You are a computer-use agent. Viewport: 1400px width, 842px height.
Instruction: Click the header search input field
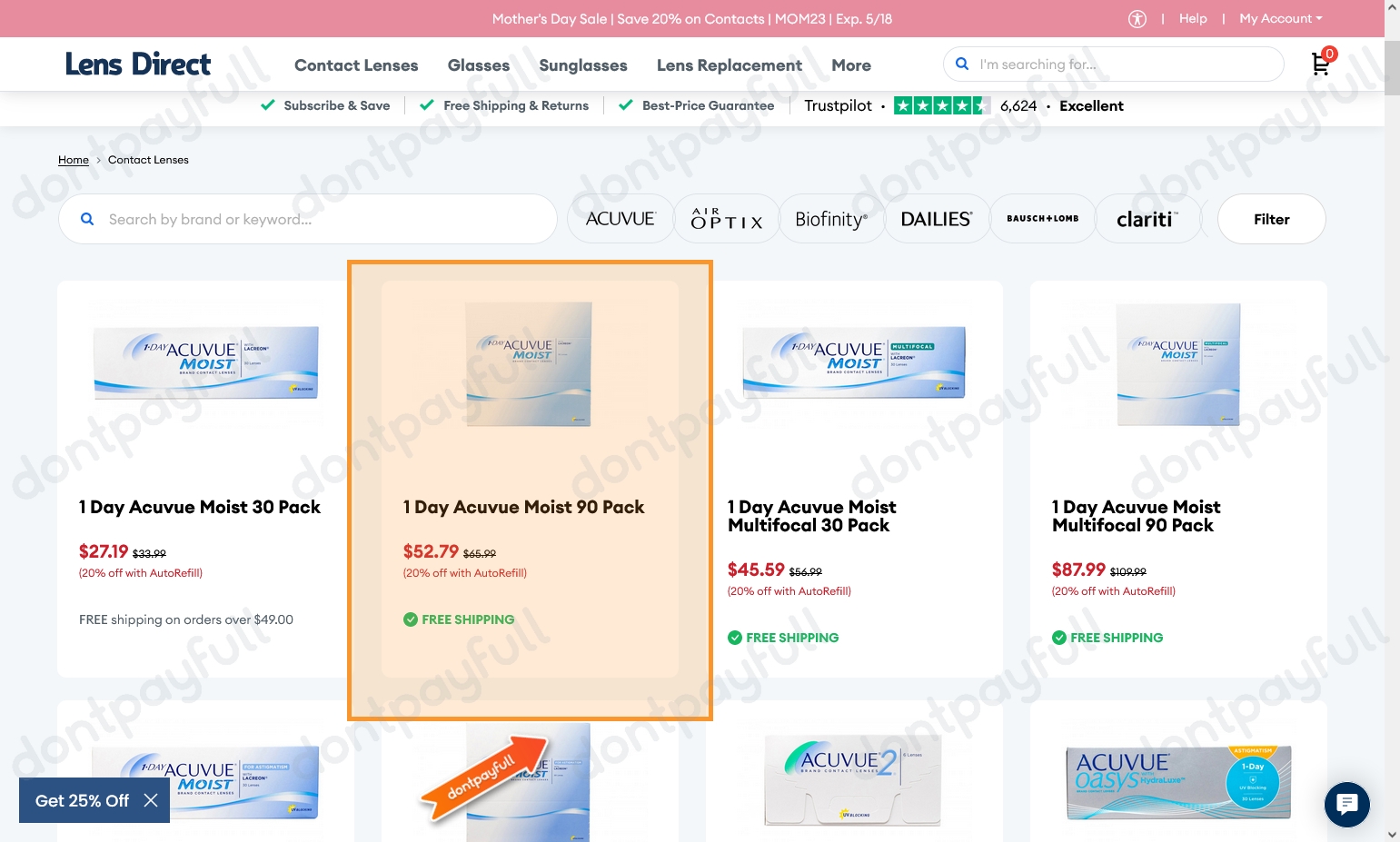1114,64
